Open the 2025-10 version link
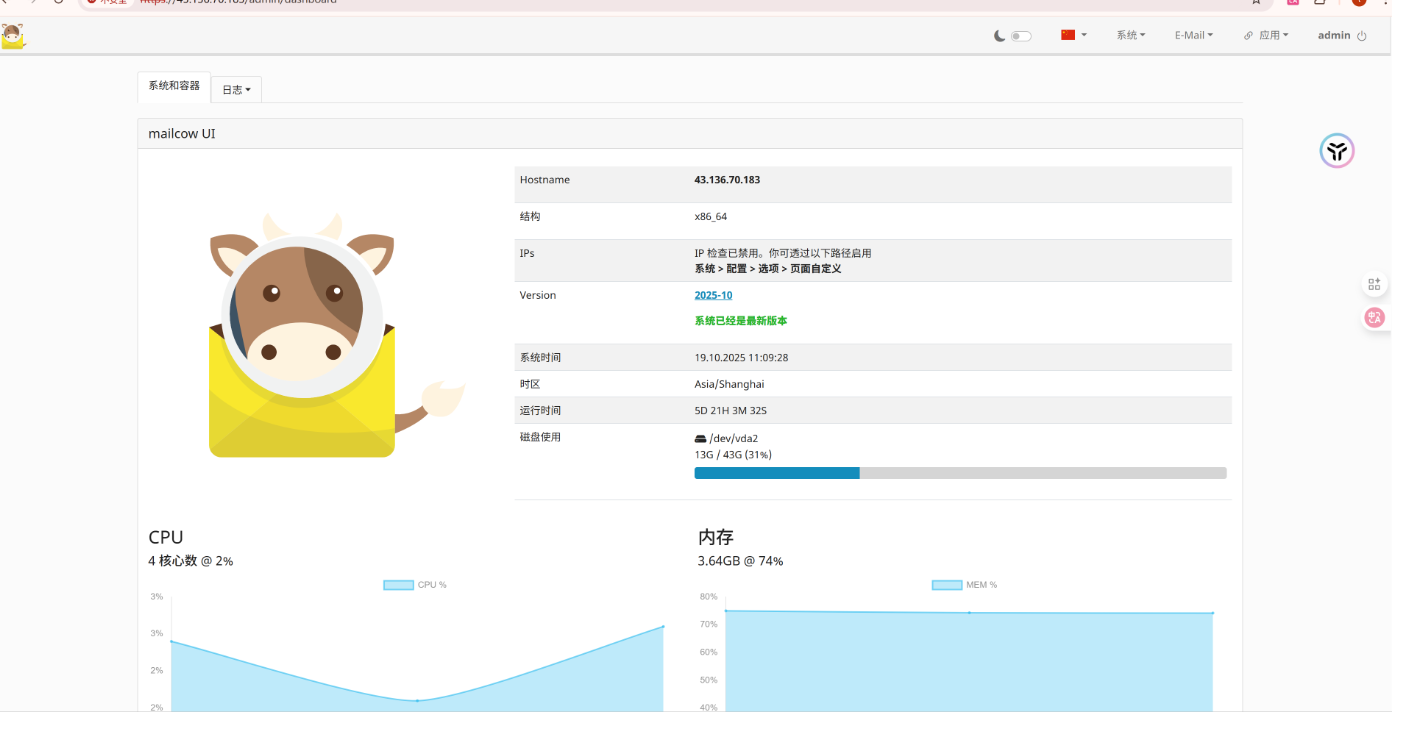 [x=713, y=294]
